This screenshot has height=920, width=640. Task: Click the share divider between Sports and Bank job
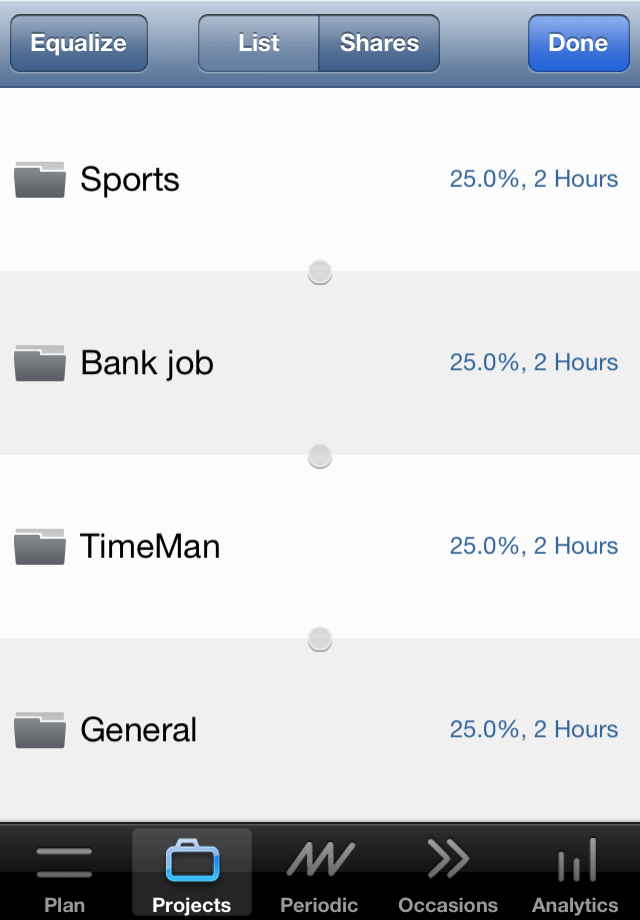pyautogui.click(x=319, y=271)
